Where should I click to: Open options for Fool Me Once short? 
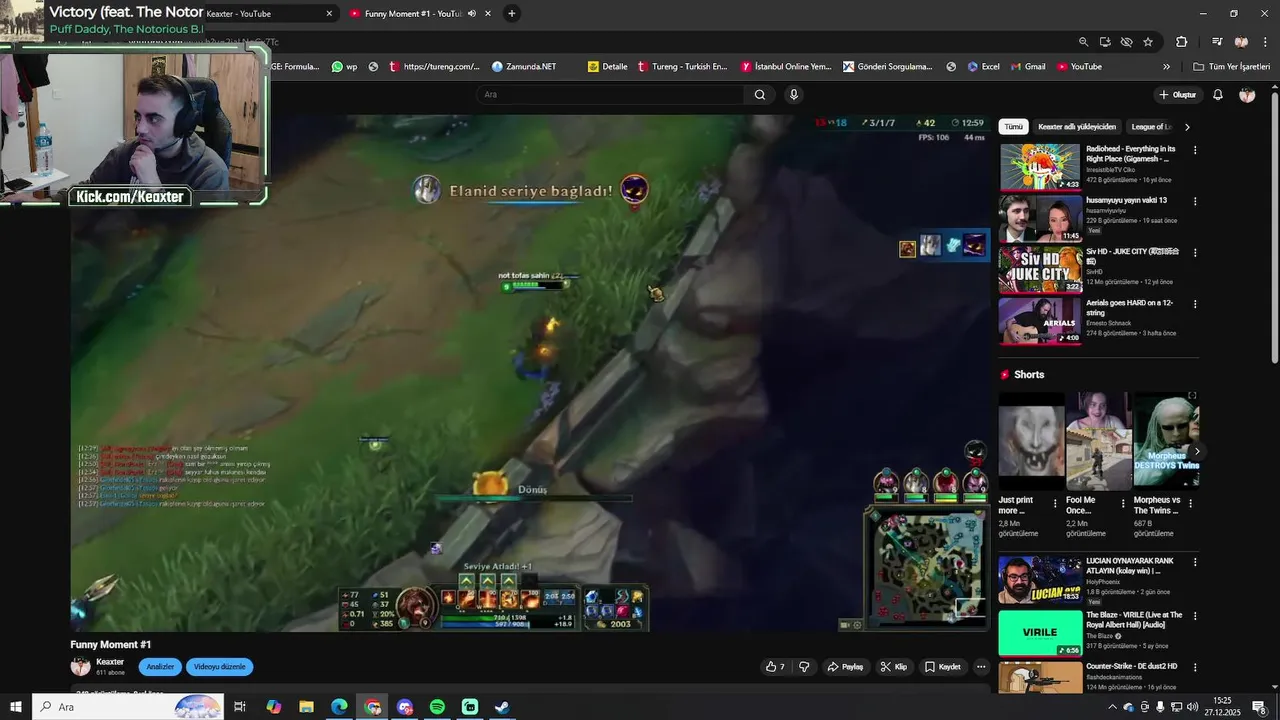(1123, 504)
